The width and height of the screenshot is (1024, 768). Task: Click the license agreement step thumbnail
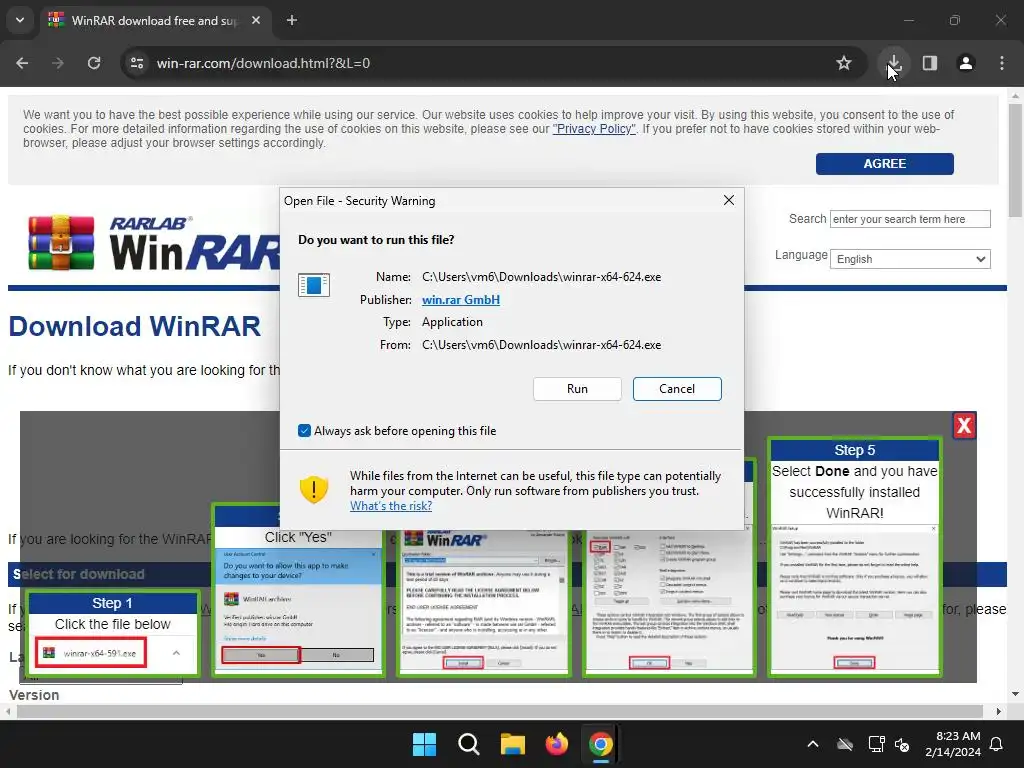[x=483, y=601]
